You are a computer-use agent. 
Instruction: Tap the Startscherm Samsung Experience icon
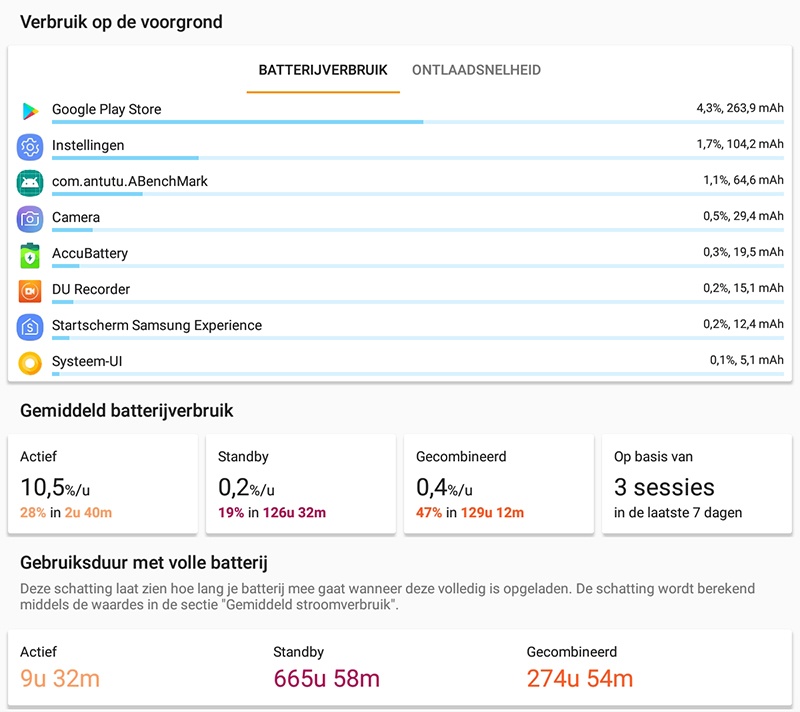[30, 327]
